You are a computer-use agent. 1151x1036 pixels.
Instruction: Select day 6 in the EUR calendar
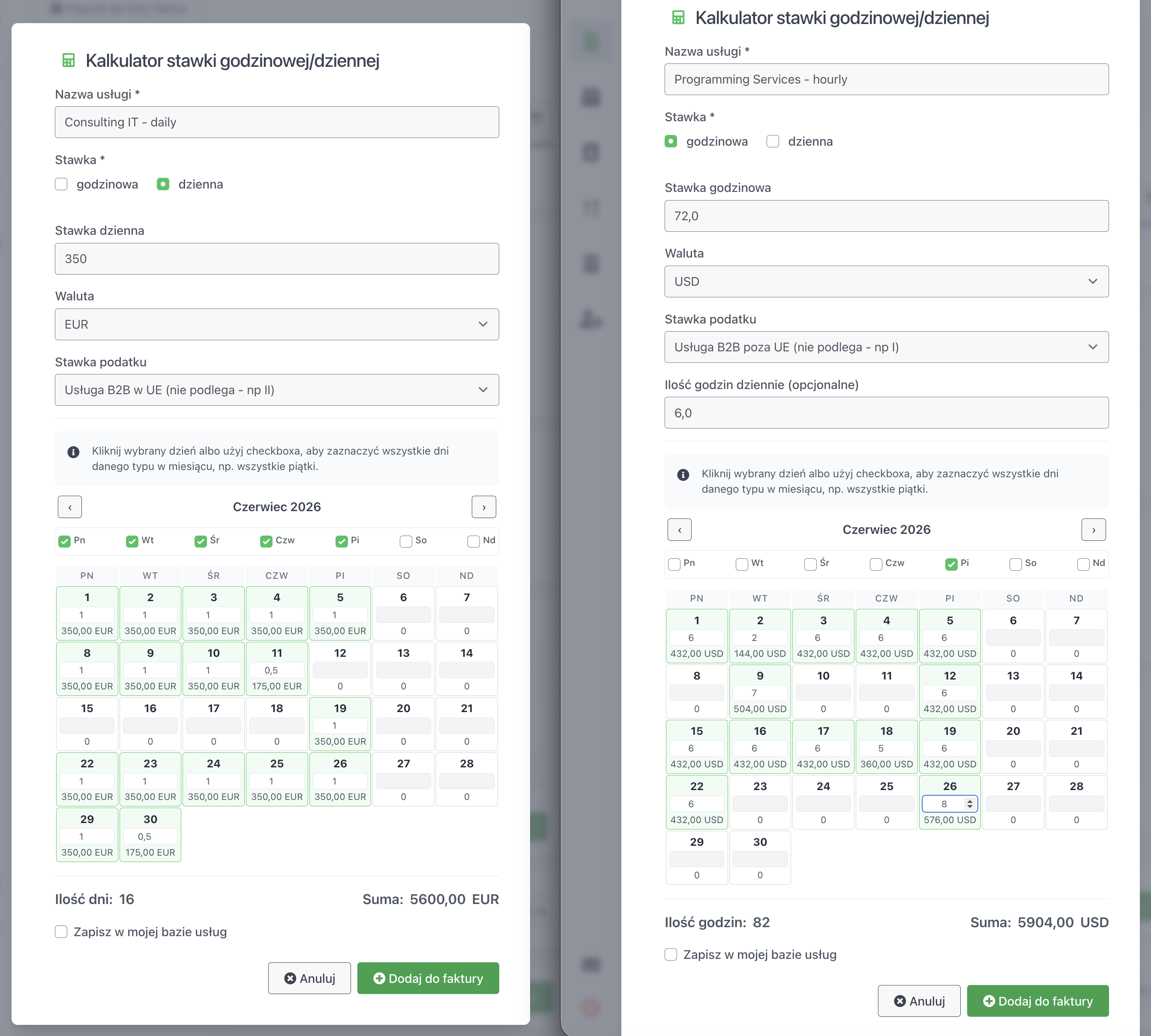[x=404, y=613]
